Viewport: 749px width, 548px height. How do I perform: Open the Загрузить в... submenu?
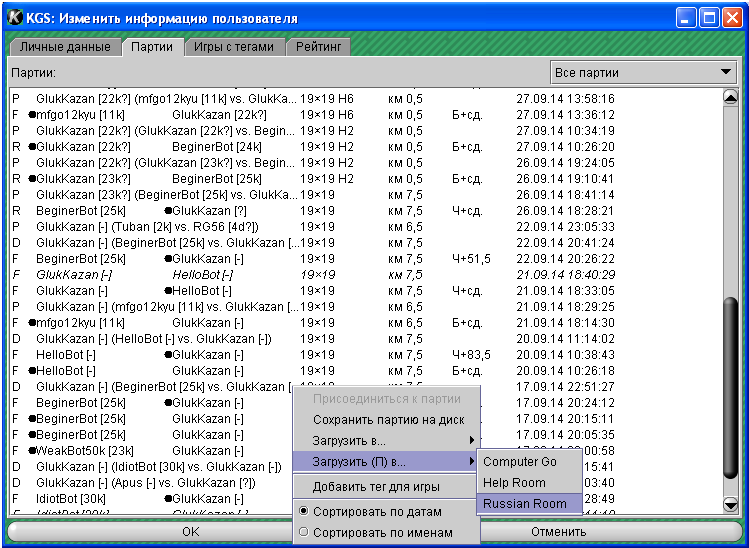click(x=387, y=441)
